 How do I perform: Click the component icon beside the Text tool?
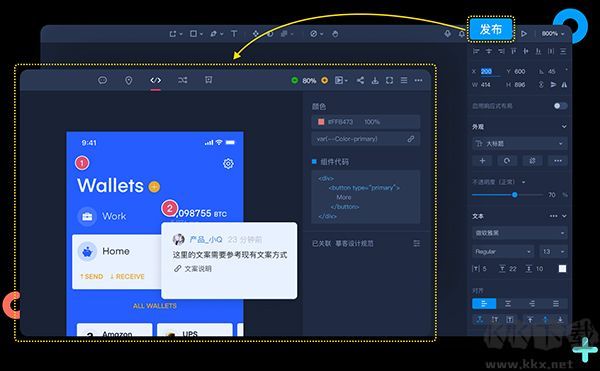tap(256, 34)
